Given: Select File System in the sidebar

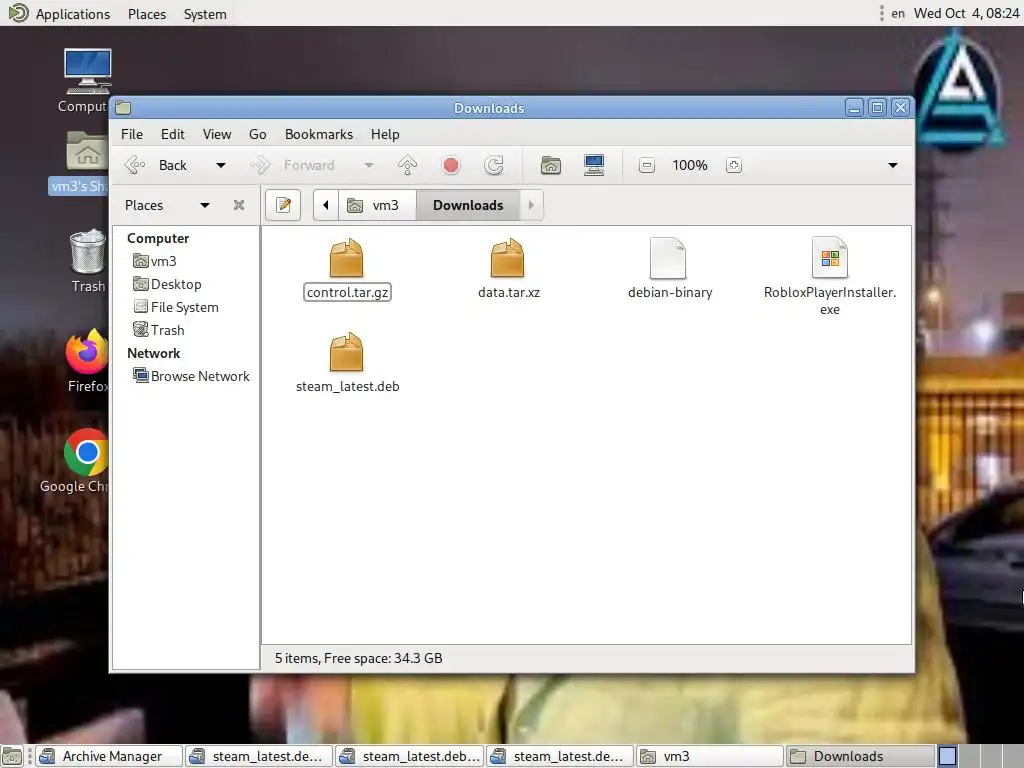Looking at the screenshot, I should point(176,307).
